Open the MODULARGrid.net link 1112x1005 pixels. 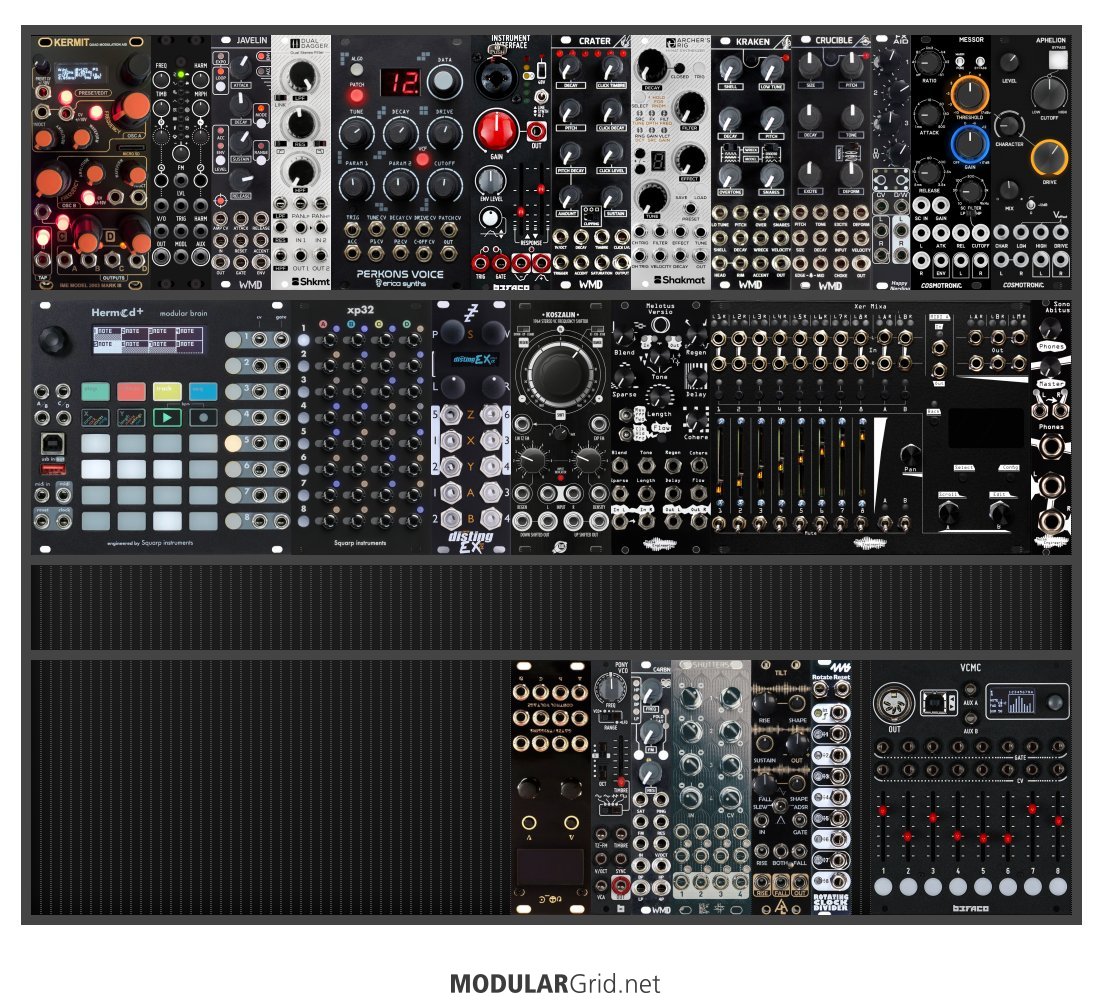(555, 984)
